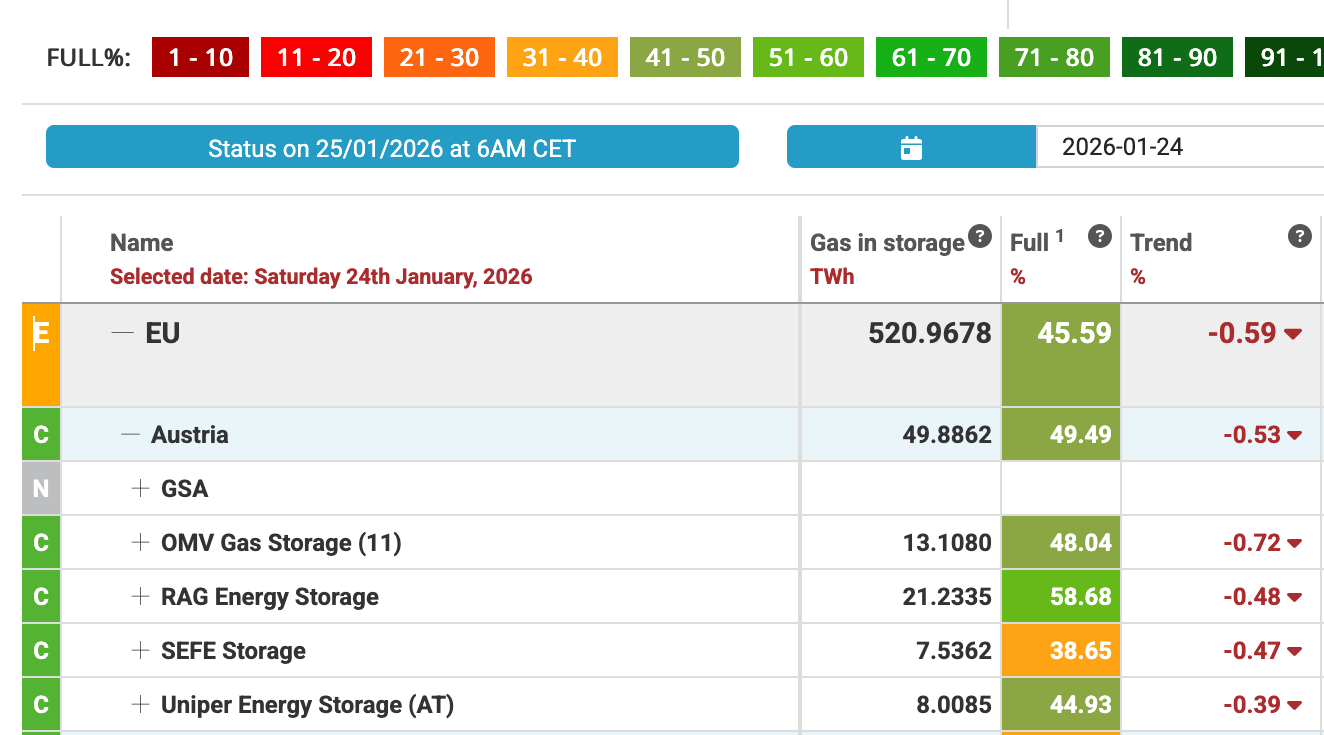The height and width of the screenshot is (735, 1324).
Task: Click help icon in Trend column header
Action: pyautogui.click(x=1299, y=237)
